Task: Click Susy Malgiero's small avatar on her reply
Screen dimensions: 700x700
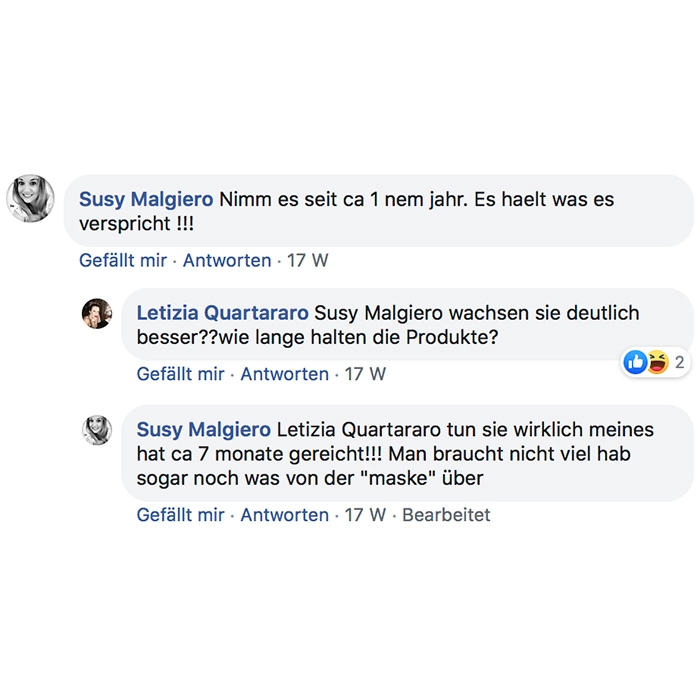Action: 97,430
